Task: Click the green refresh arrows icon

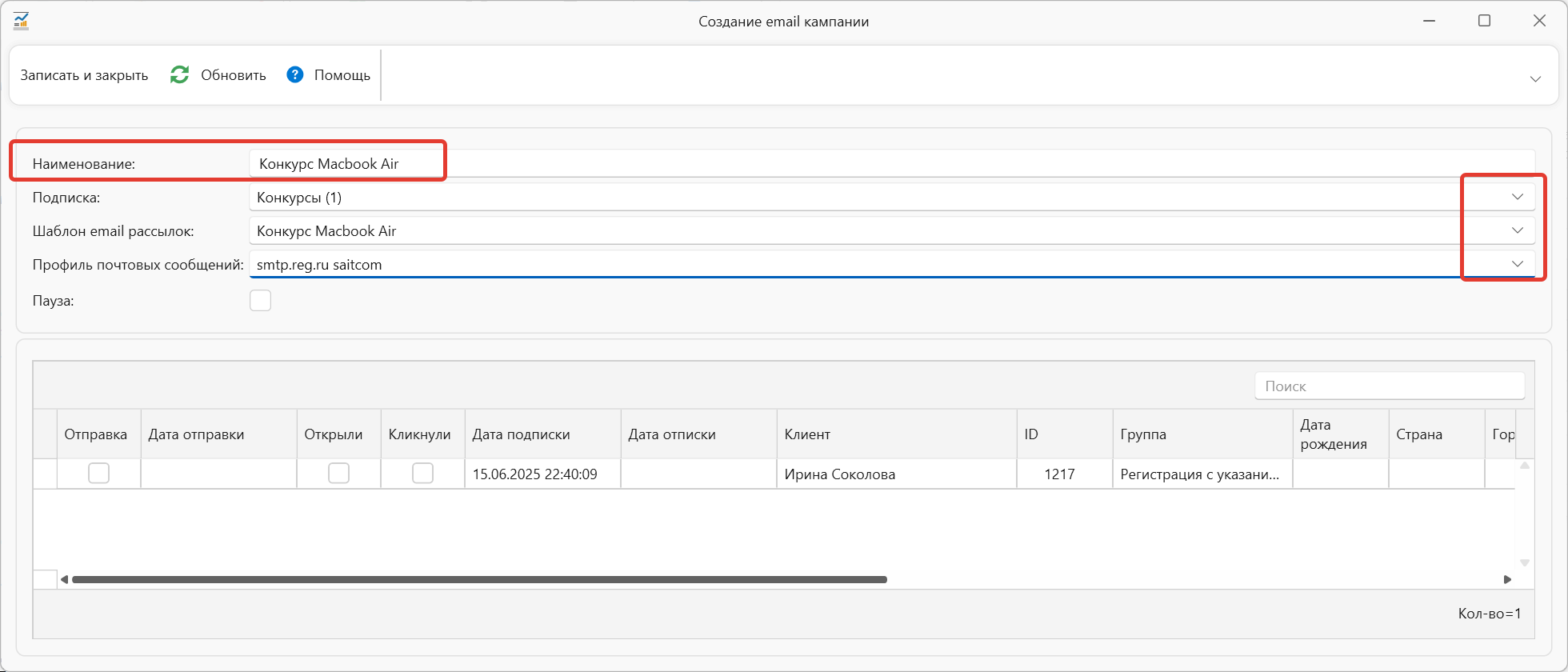Action: pos(179,74)
